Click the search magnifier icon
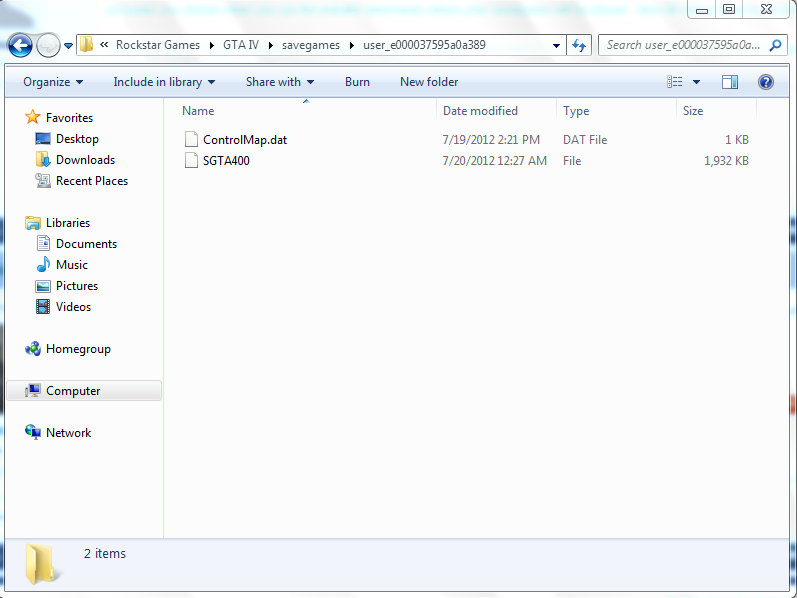Image resolution: width=797 pixels, height=598 pixels. pos(775,45)
